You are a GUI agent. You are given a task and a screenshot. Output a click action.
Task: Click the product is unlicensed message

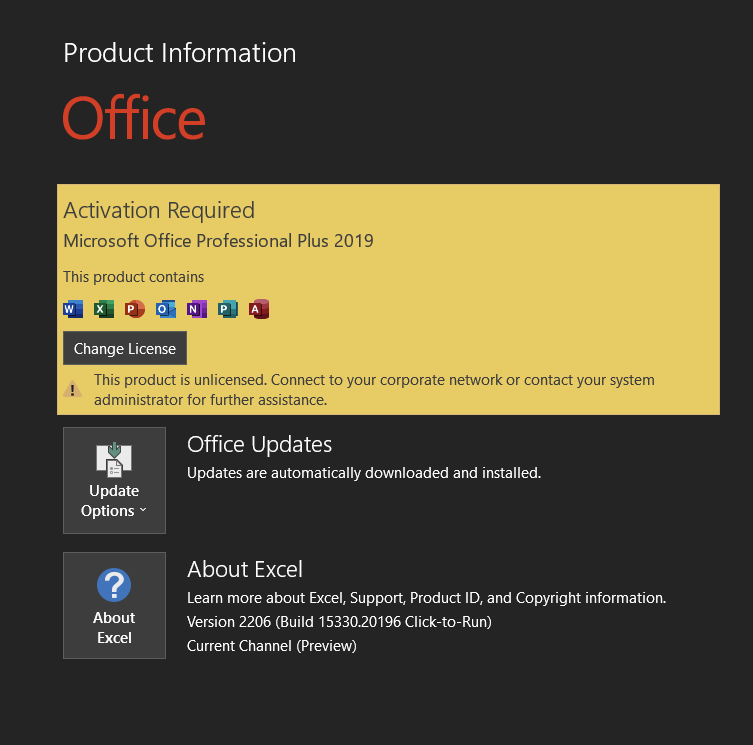click(x=374, y=390)
